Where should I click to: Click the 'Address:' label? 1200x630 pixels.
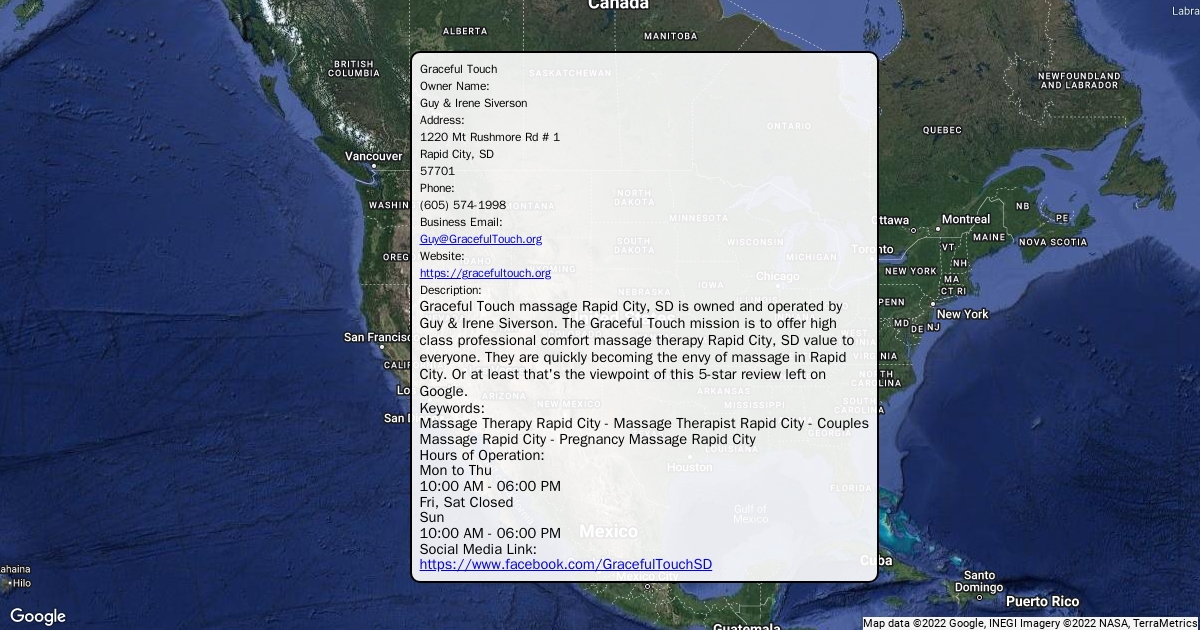442,120
